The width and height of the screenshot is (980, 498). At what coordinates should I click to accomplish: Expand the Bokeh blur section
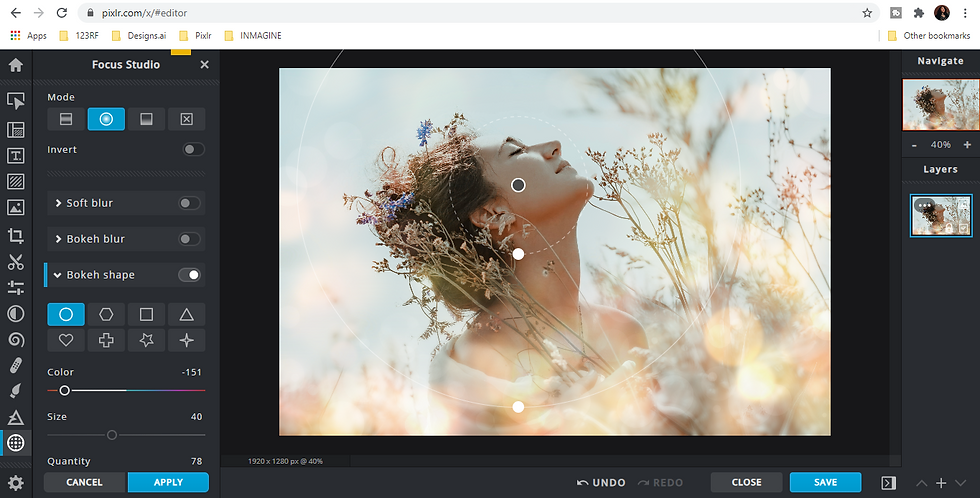[58, 239]
